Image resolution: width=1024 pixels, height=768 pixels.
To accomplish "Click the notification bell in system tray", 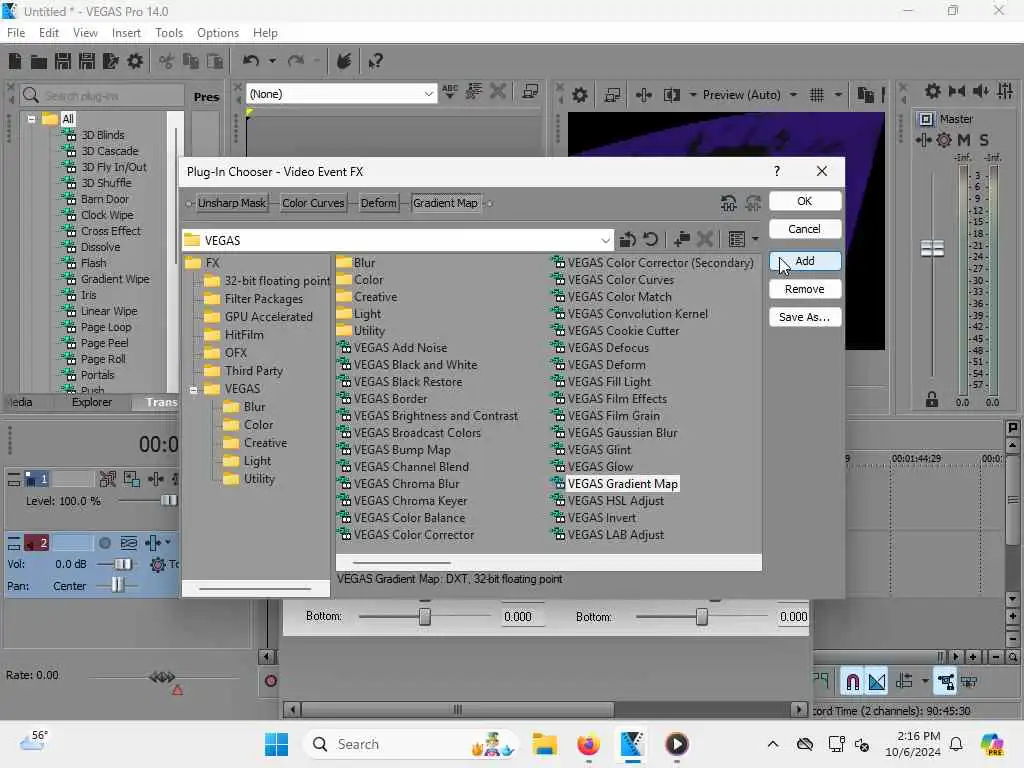I will coord(955,744).
